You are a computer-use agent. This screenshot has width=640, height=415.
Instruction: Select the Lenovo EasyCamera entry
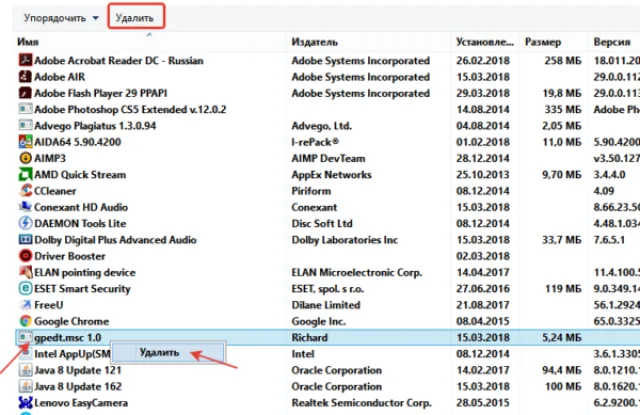click(x=81, y=403)
